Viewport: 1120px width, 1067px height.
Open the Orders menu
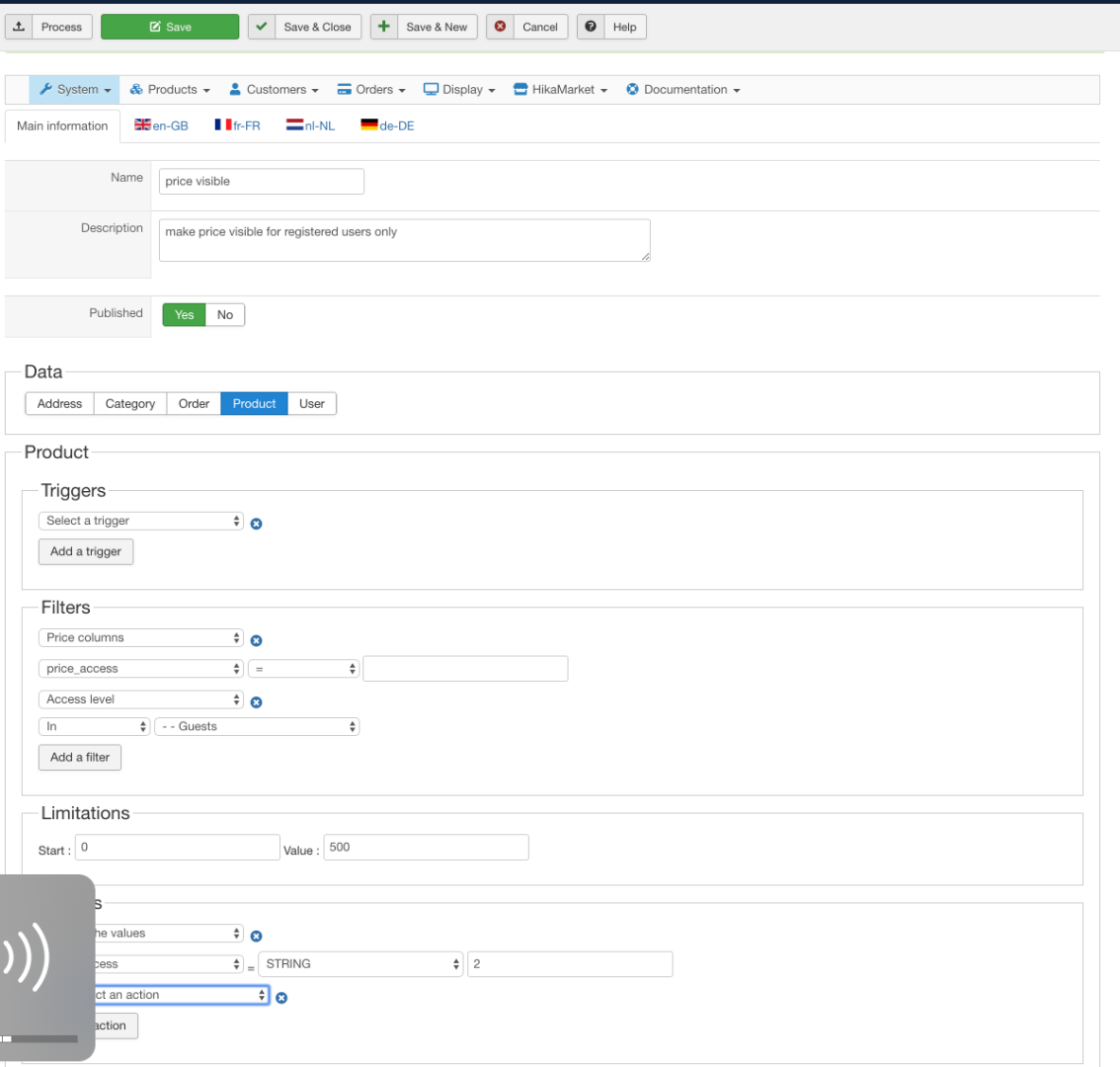click(x=371, y=89)
